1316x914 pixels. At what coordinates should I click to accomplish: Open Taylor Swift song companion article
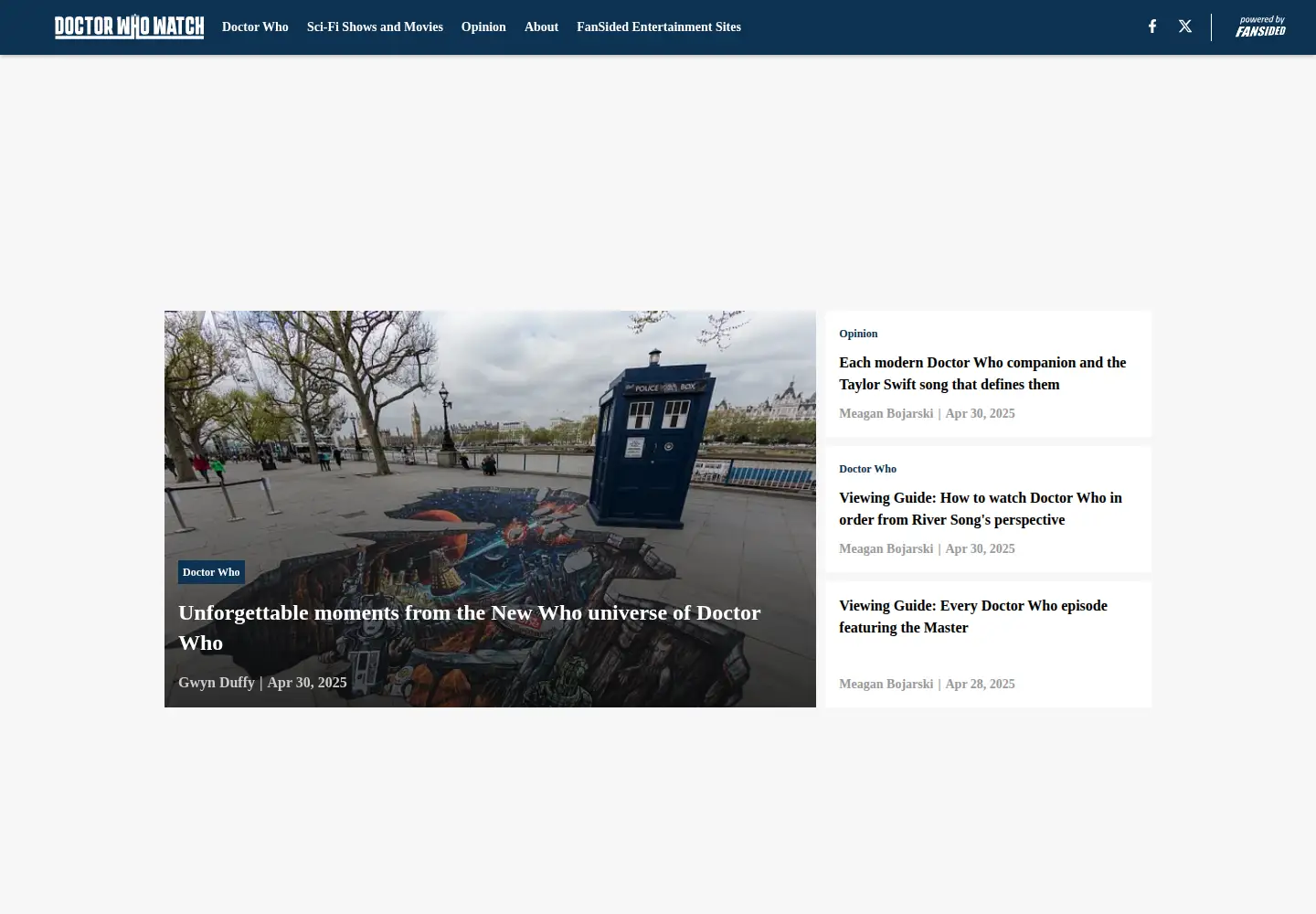982,373
